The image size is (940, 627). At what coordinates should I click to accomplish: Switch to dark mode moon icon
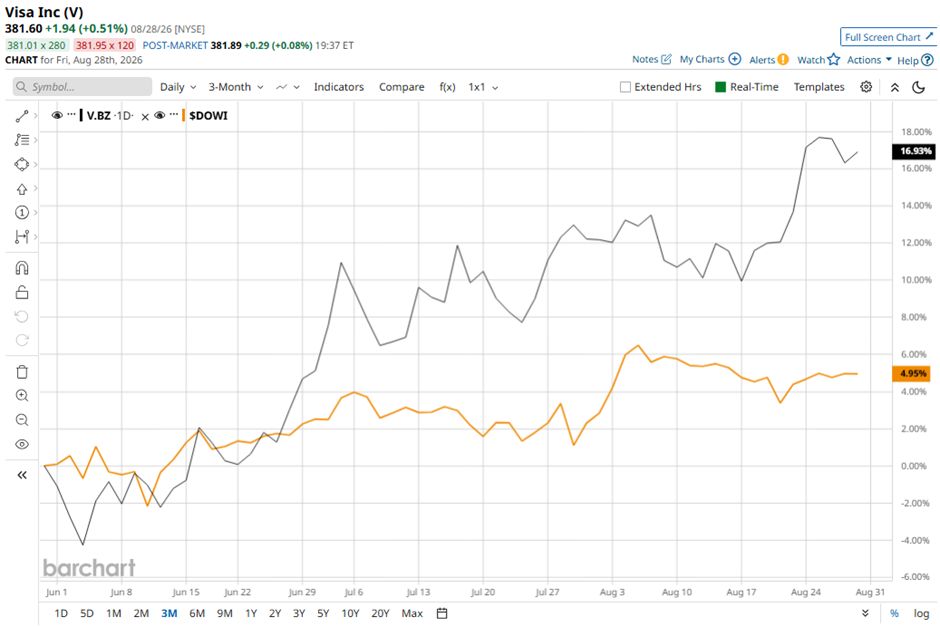[x=918, y=87]
